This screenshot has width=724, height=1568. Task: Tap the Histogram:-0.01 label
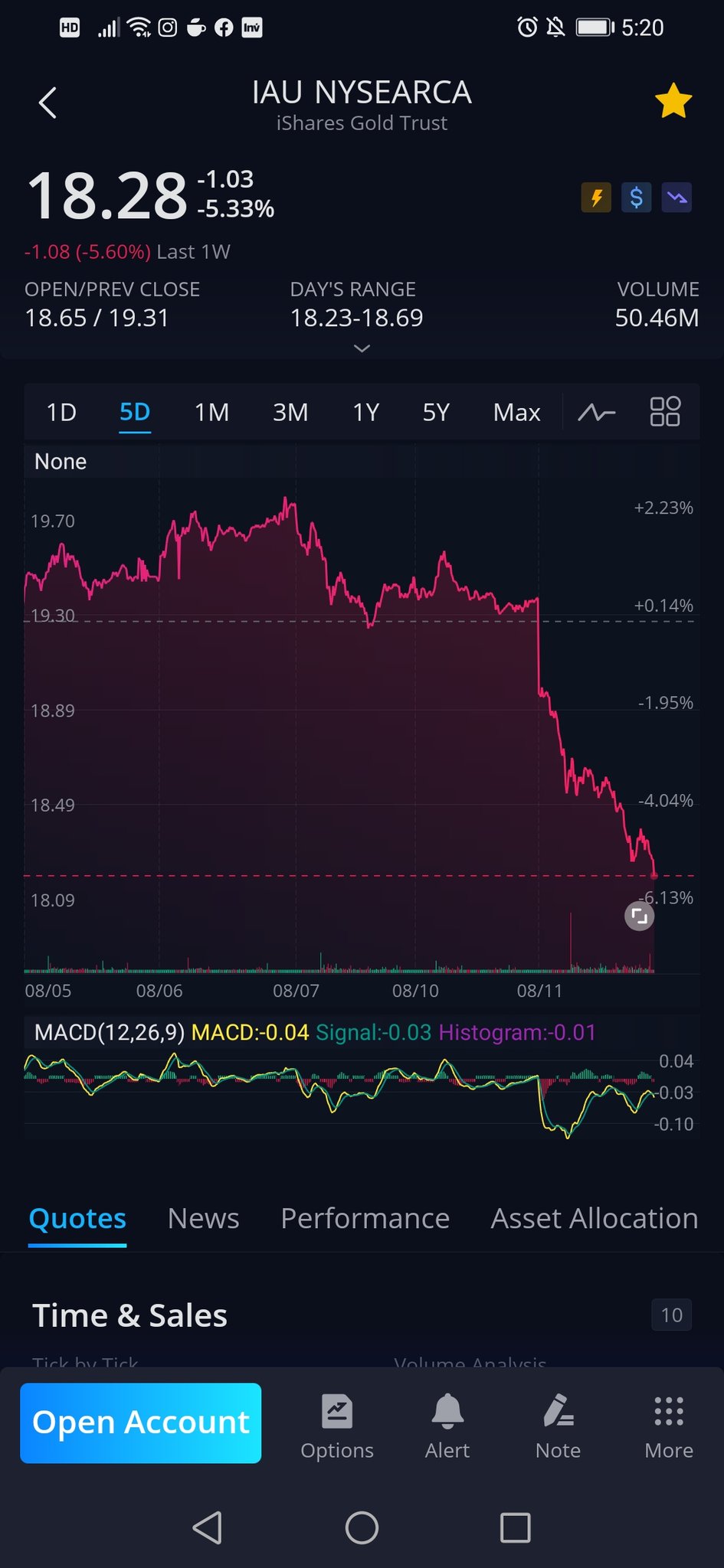(517, 1032)
